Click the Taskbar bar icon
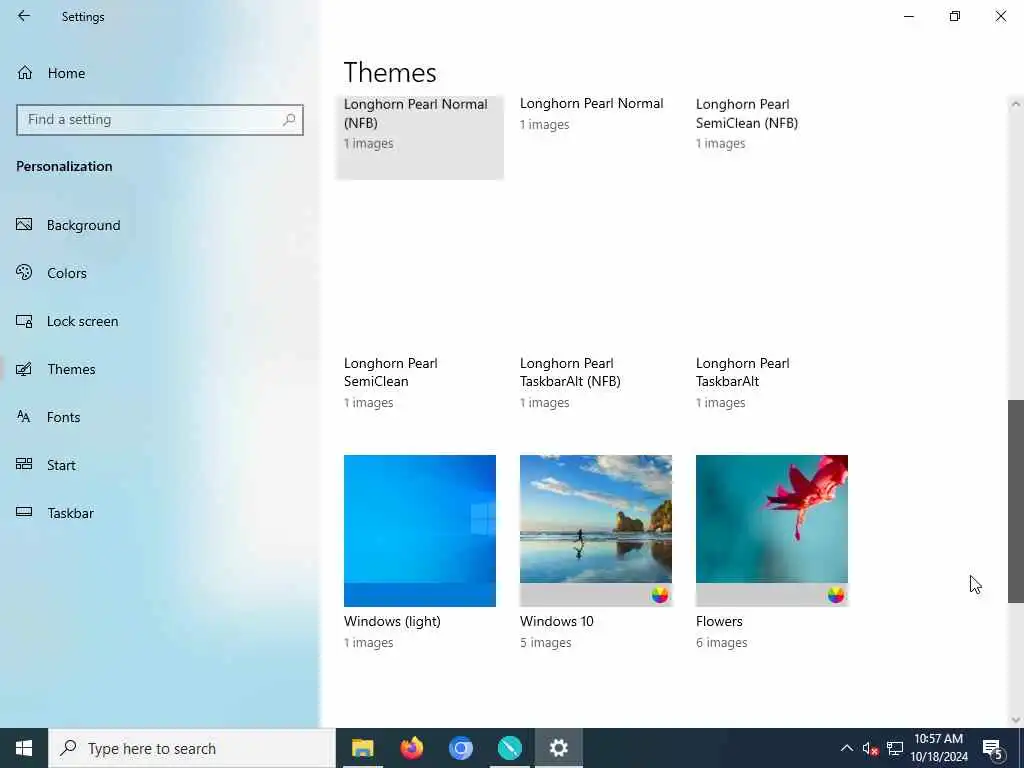 (x=24, y=513)
